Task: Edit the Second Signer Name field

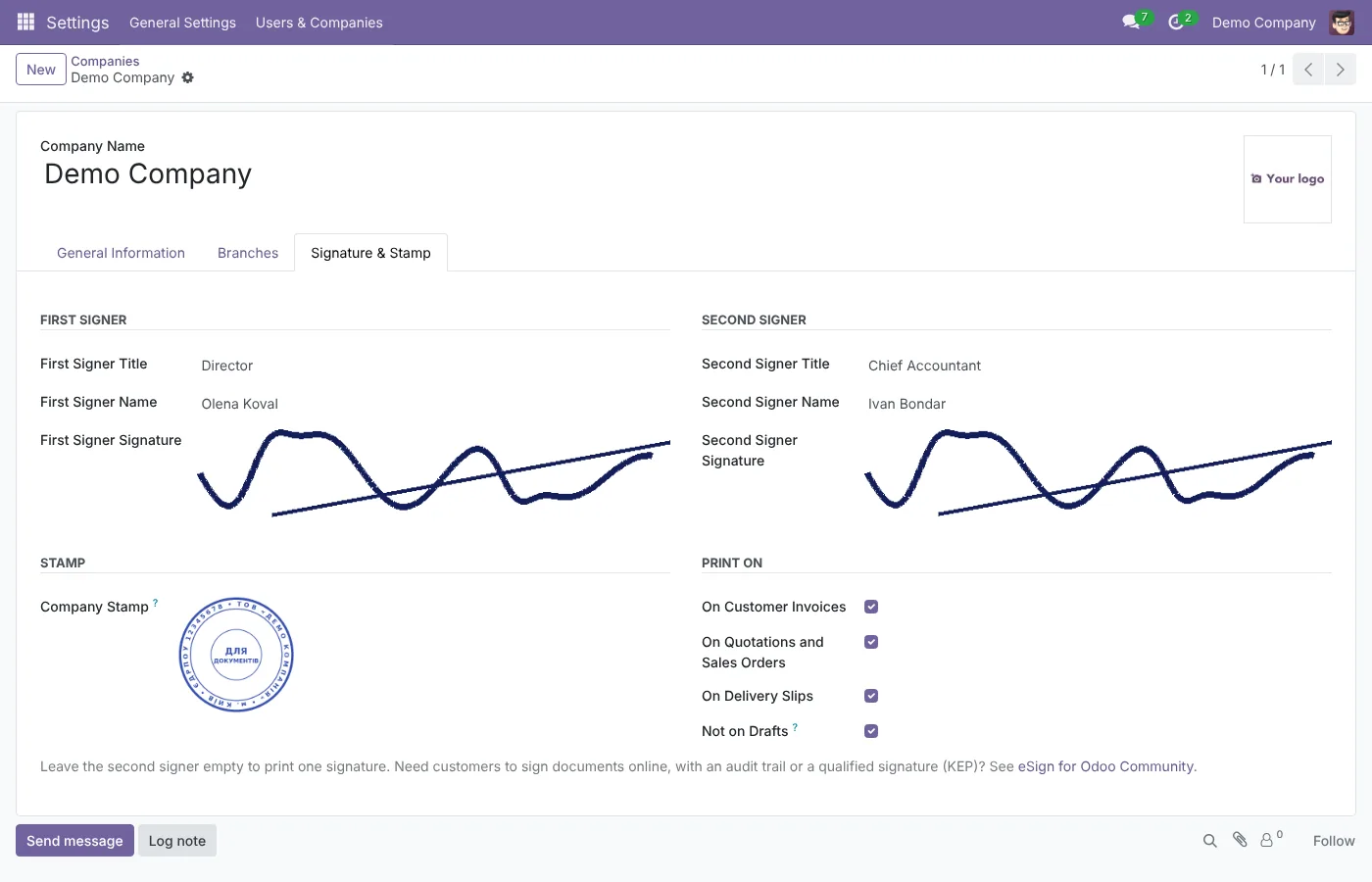Action: (1100, 404)
